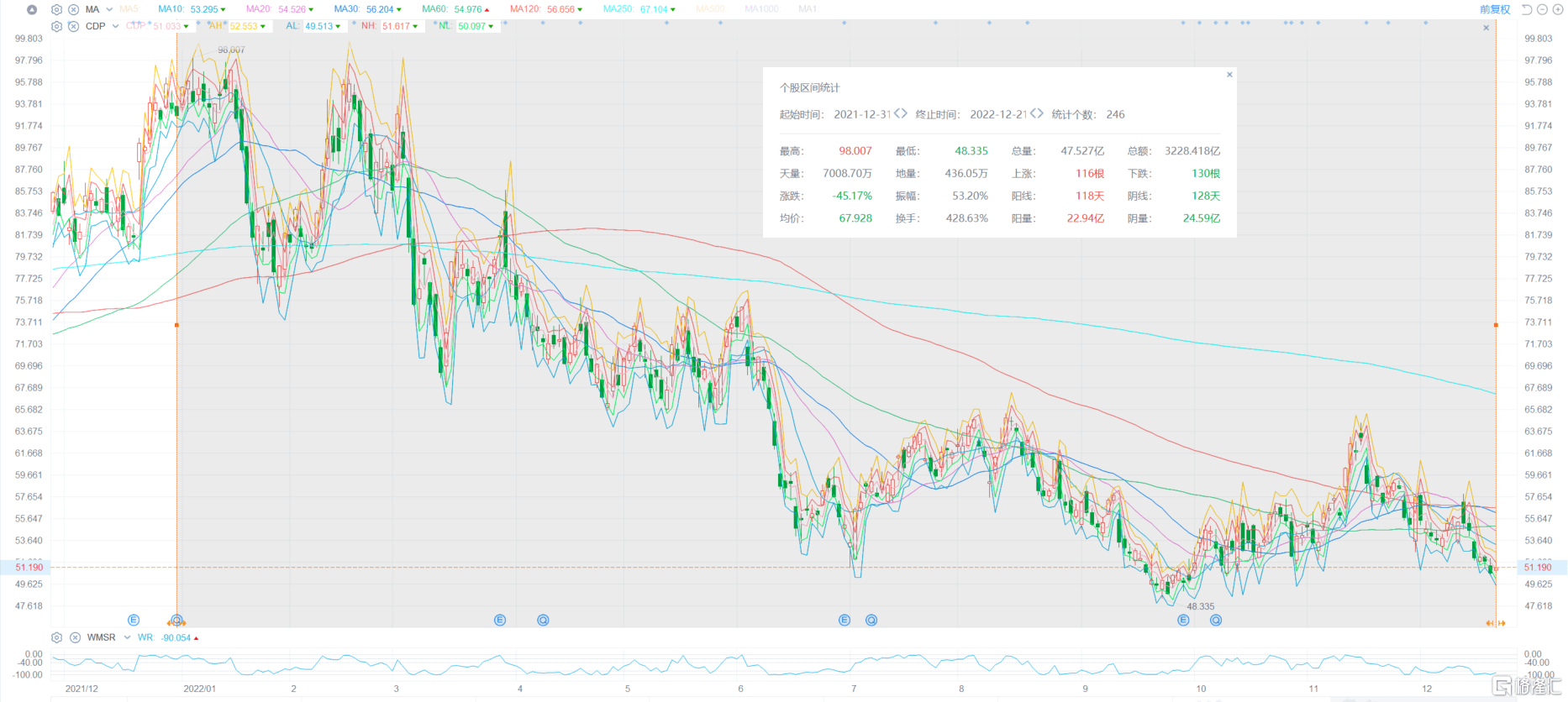Remove the CDP indicator with its X icon
The height and width of the screenshot is (702, 1568).
[x=74, y=26]
